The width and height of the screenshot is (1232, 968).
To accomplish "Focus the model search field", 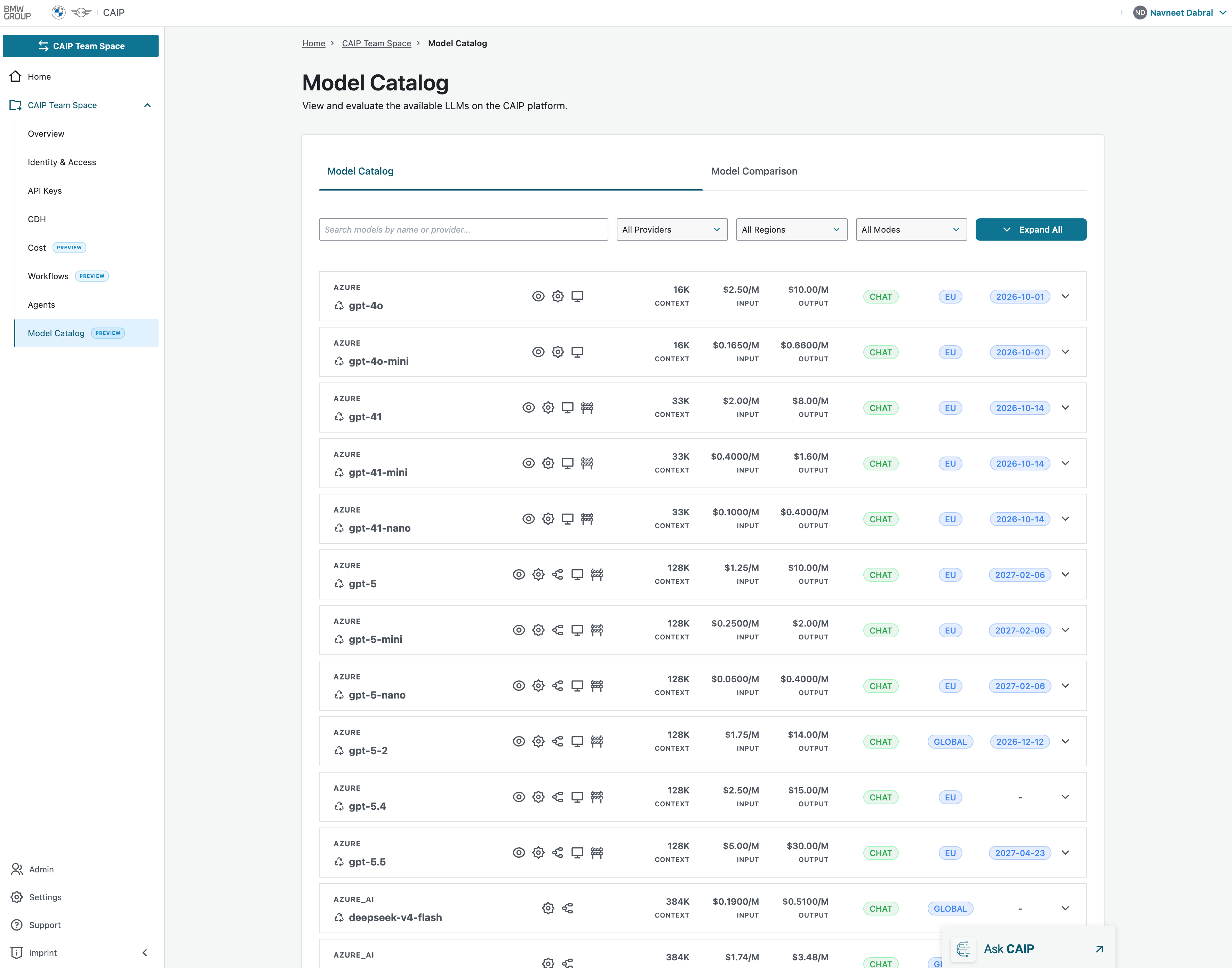I will tap(463, 229).
